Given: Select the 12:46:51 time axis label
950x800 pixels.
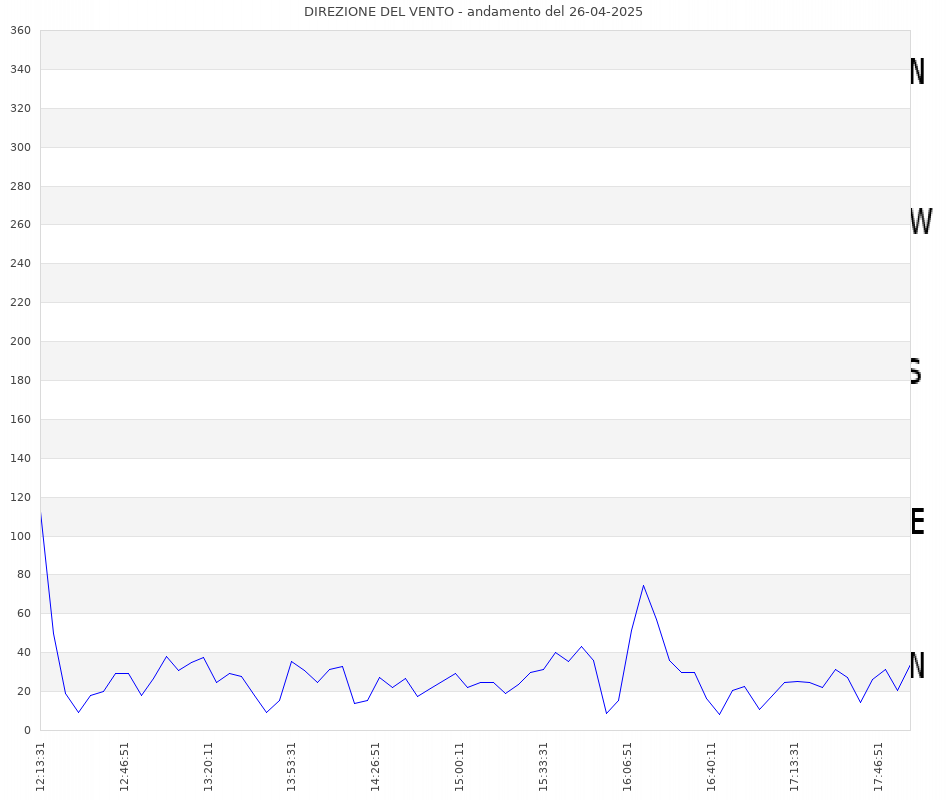Looking at the screenshot, I should click(125, 766).
